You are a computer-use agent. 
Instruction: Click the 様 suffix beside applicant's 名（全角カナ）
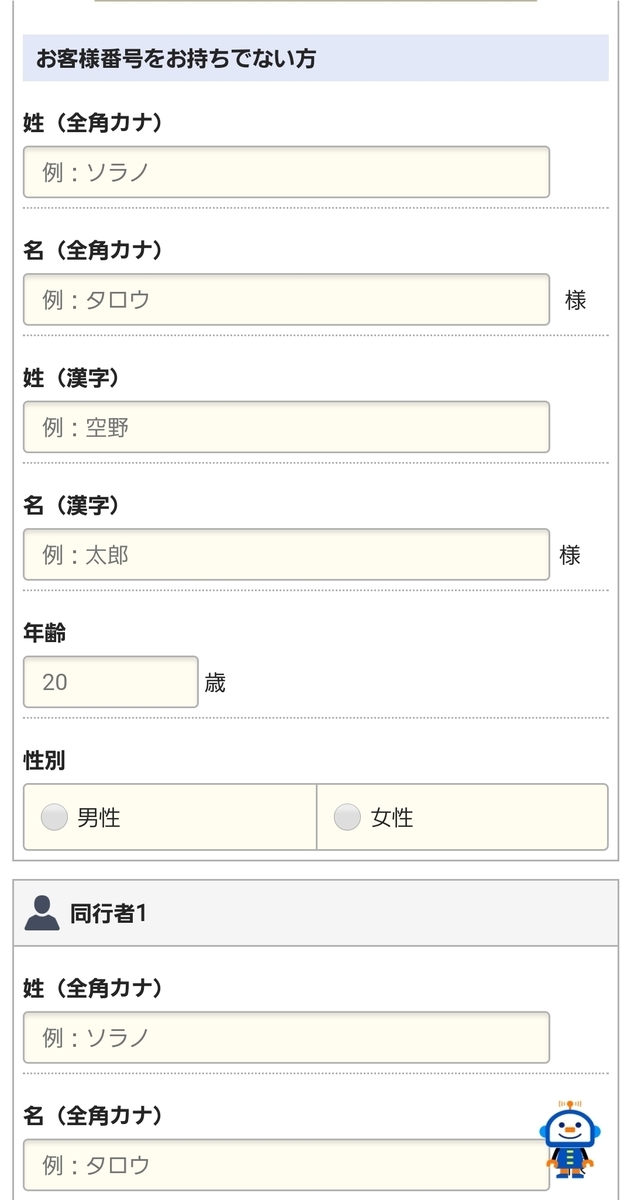pyautogui.click(x=575, y=300)
